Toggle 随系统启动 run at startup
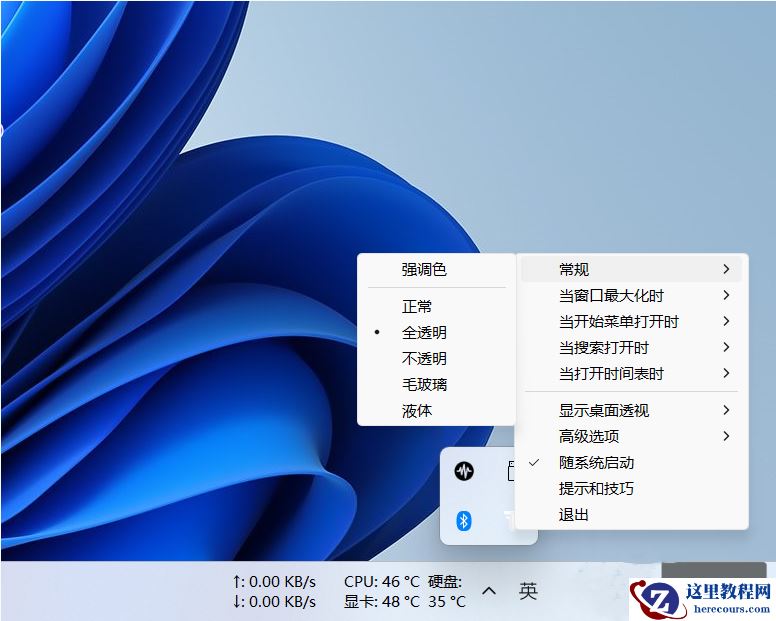This screenshot has width=776, height=621. tap(631, 463)
